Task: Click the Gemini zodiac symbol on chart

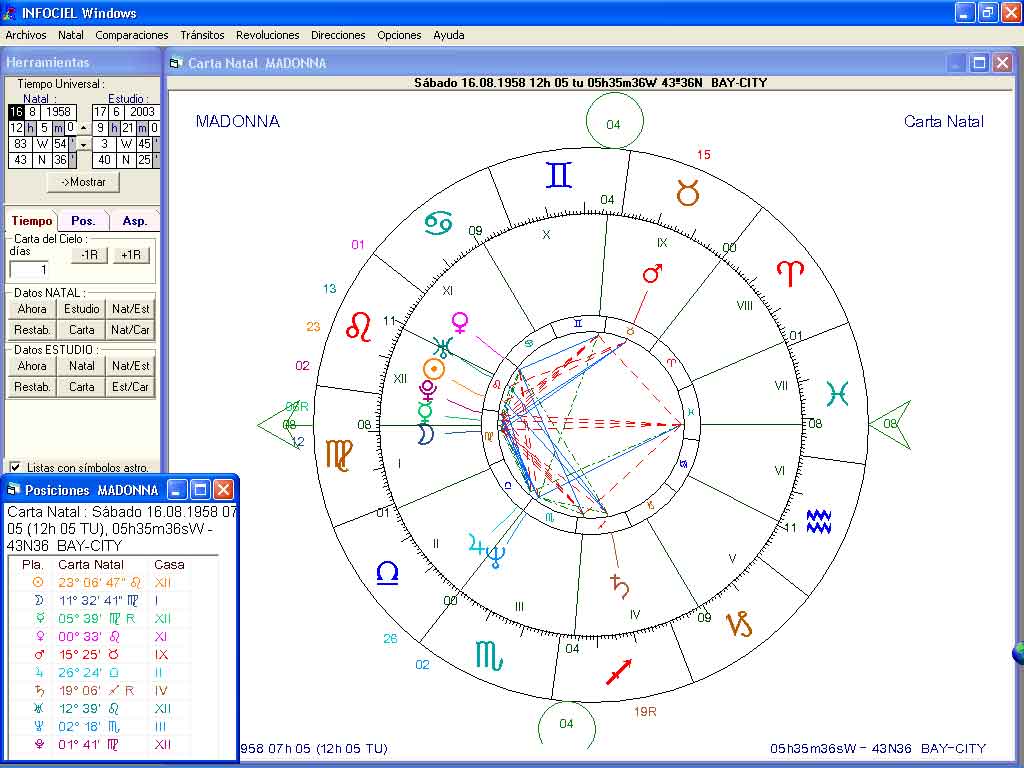Action: point(559,175)
